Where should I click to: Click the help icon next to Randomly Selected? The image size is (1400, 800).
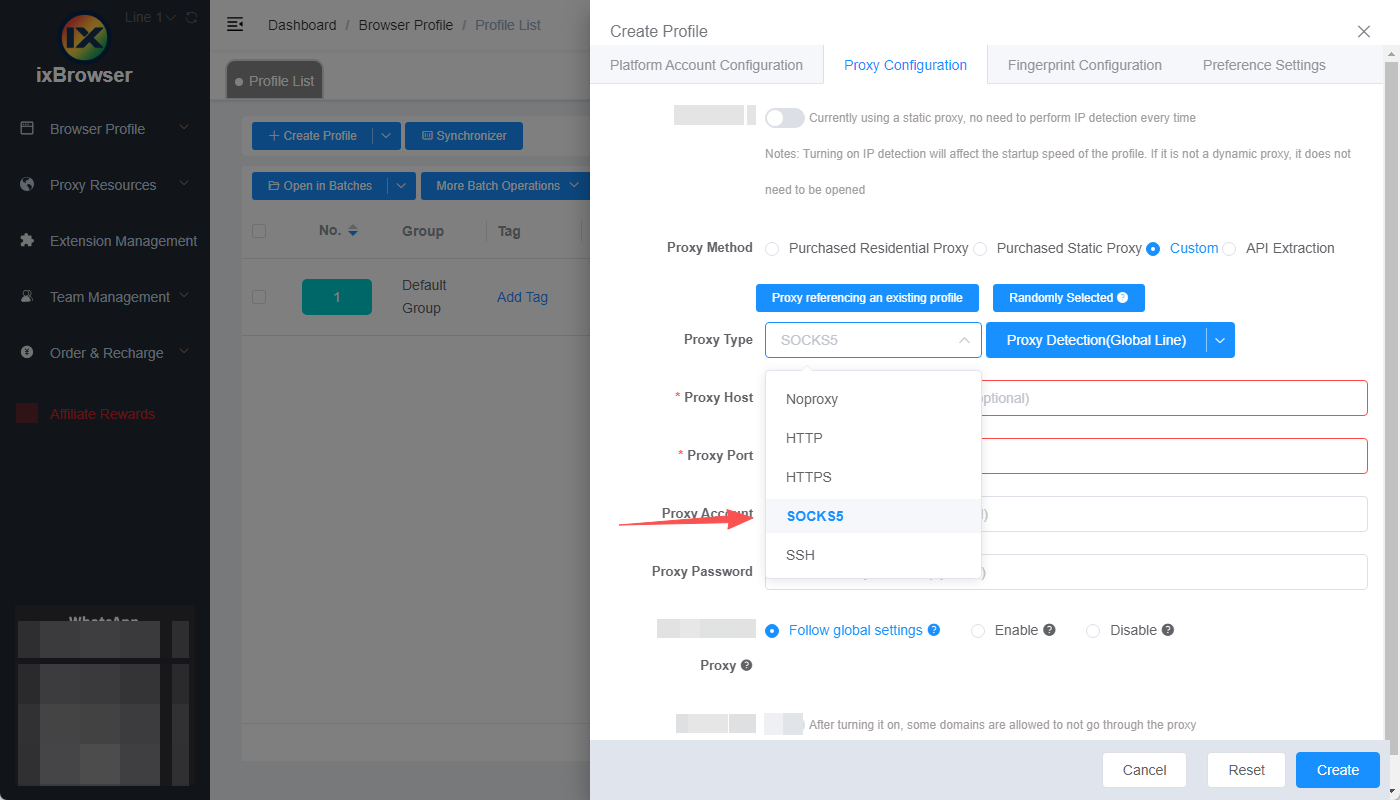pyautogui.click(x=1122, y=298)
